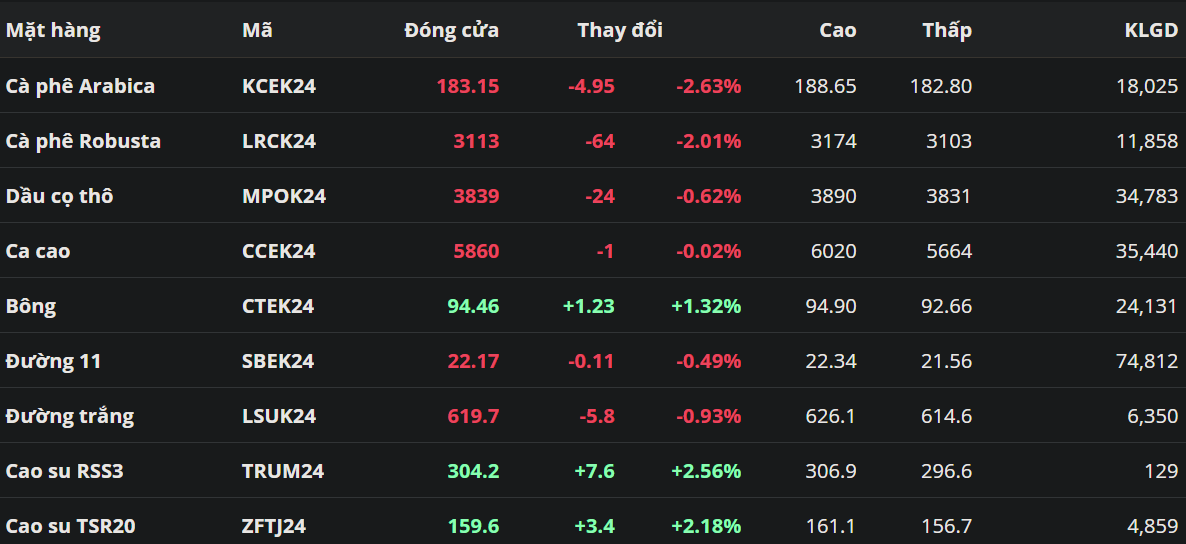Click the CTEK24 ticker code

(278, 306)
